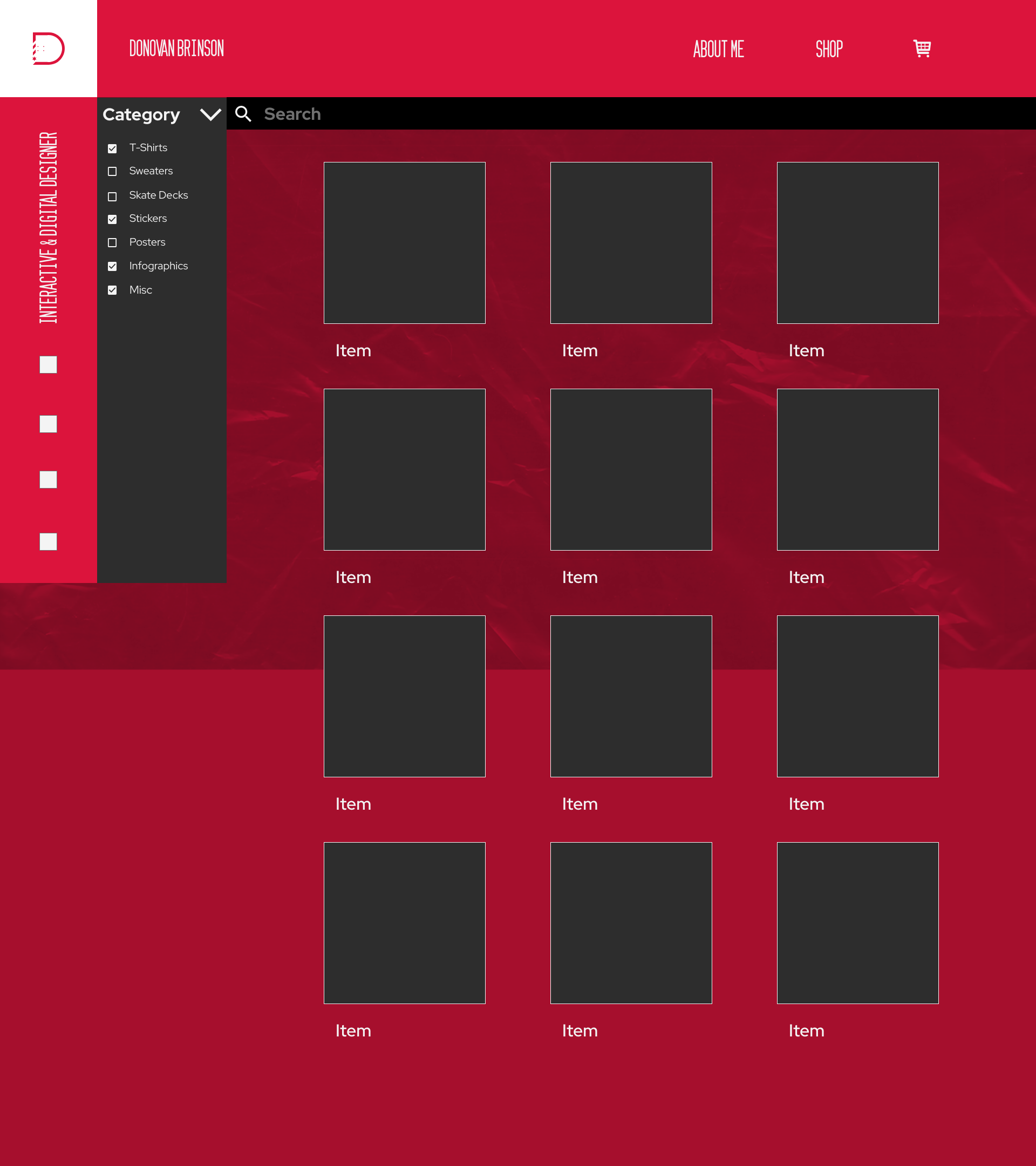Select the middle thumbnail in the second row

[631, 470]
